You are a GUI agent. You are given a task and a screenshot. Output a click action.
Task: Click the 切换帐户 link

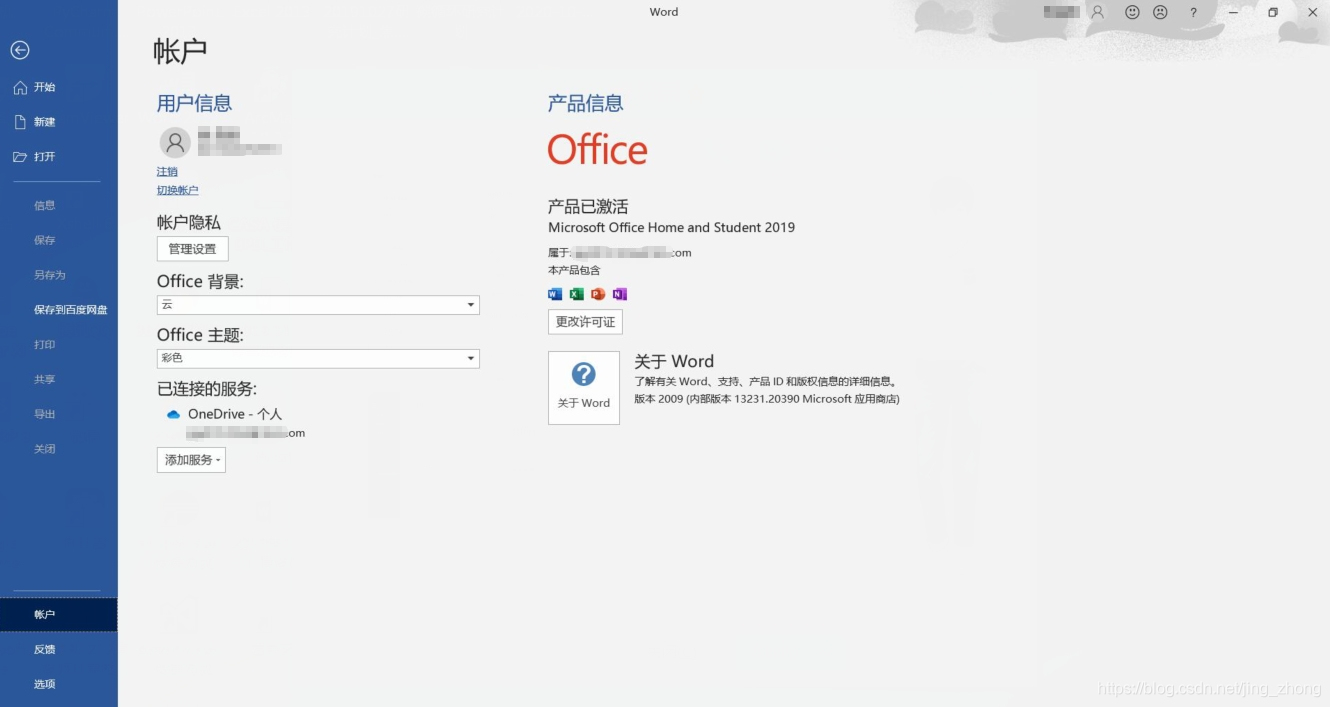178,190
